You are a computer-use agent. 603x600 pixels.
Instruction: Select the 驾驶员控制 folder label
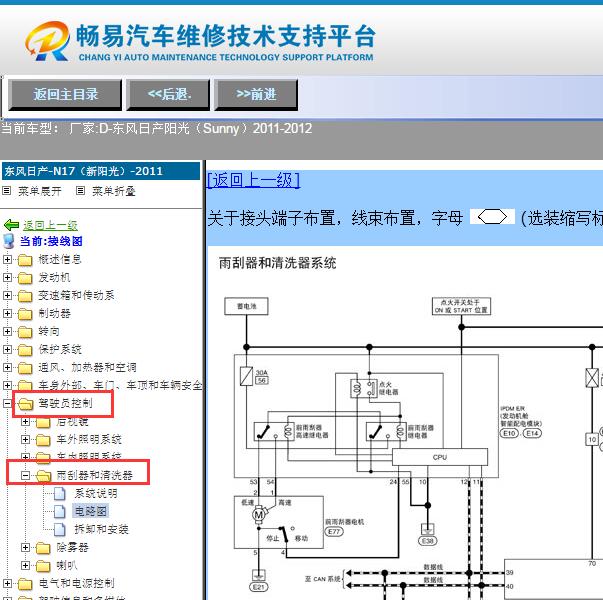(x=65, y=403)
